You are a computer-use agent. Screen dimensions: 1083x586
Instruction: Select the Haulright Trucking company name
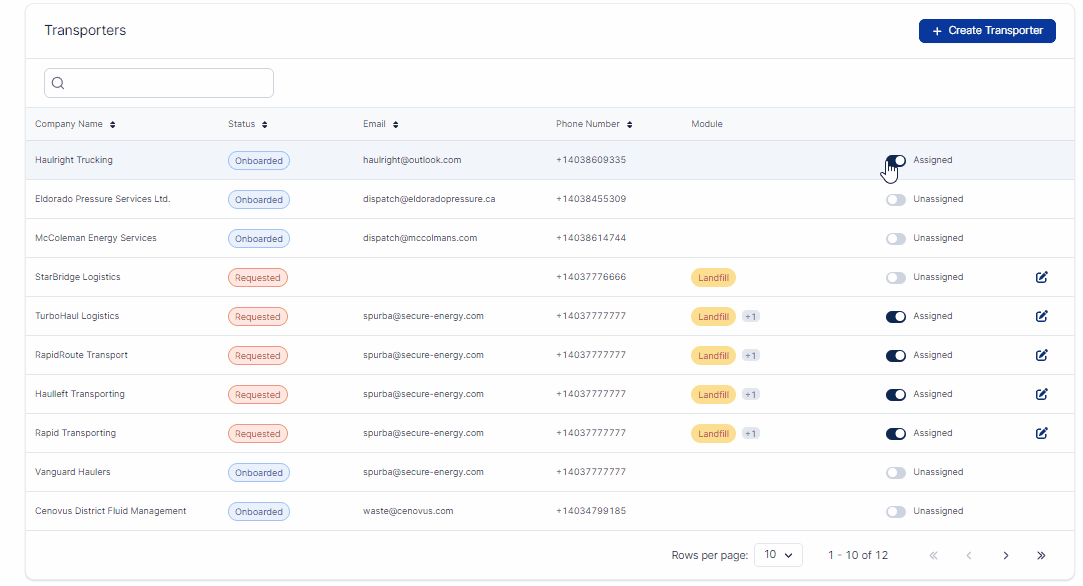[x=74, y=160]
